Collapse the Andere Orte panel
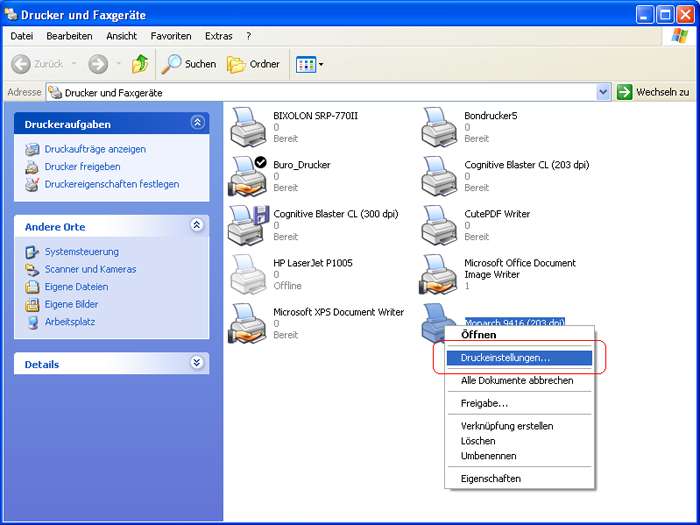The height and width of the screenshot is (525, 700). tap(197, 225)
